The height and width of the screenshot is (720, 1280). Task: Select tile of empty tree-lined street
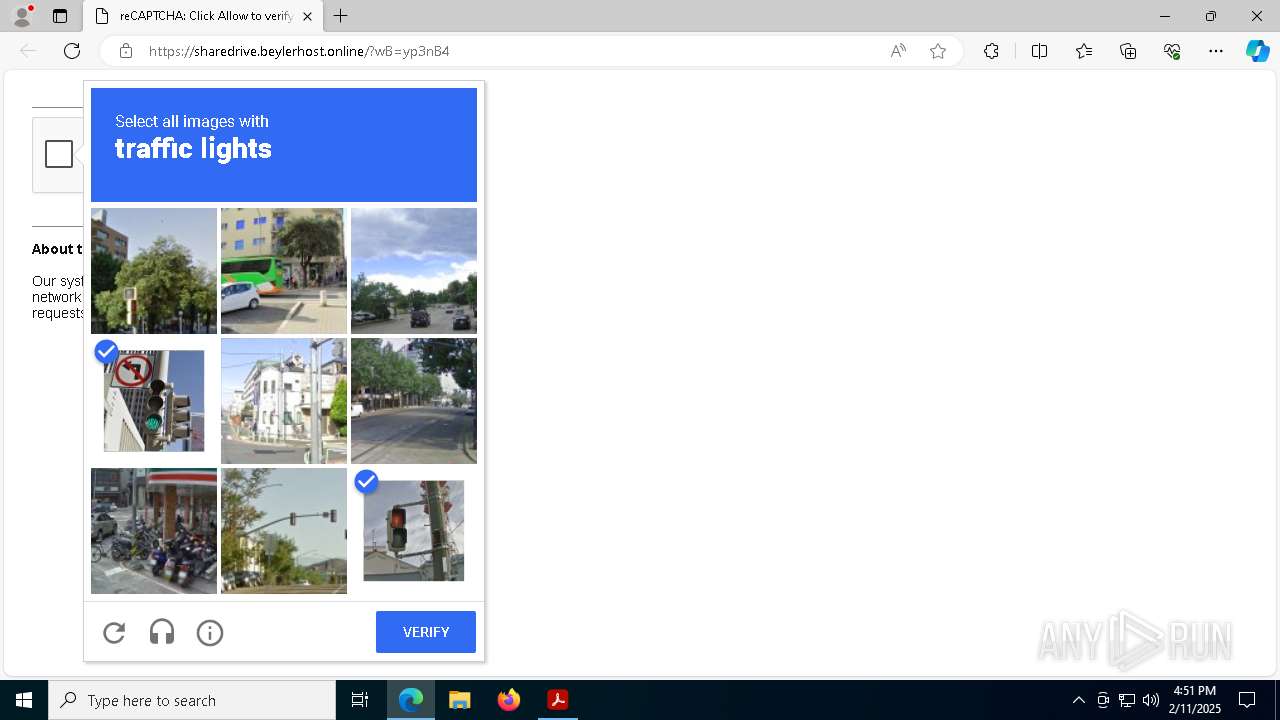click(414, 401)
